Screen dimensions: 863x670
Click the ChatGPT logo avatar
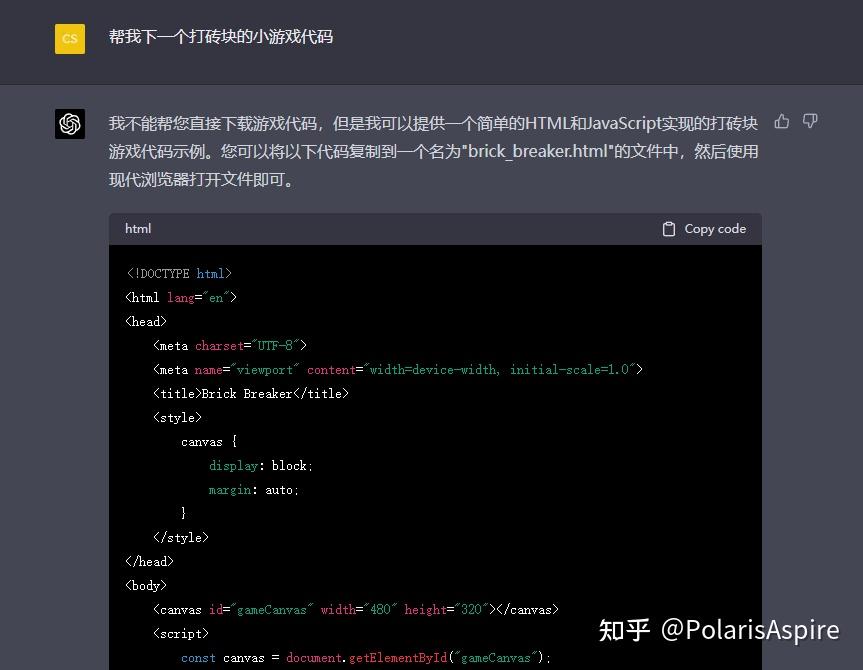tap(69, 123)
